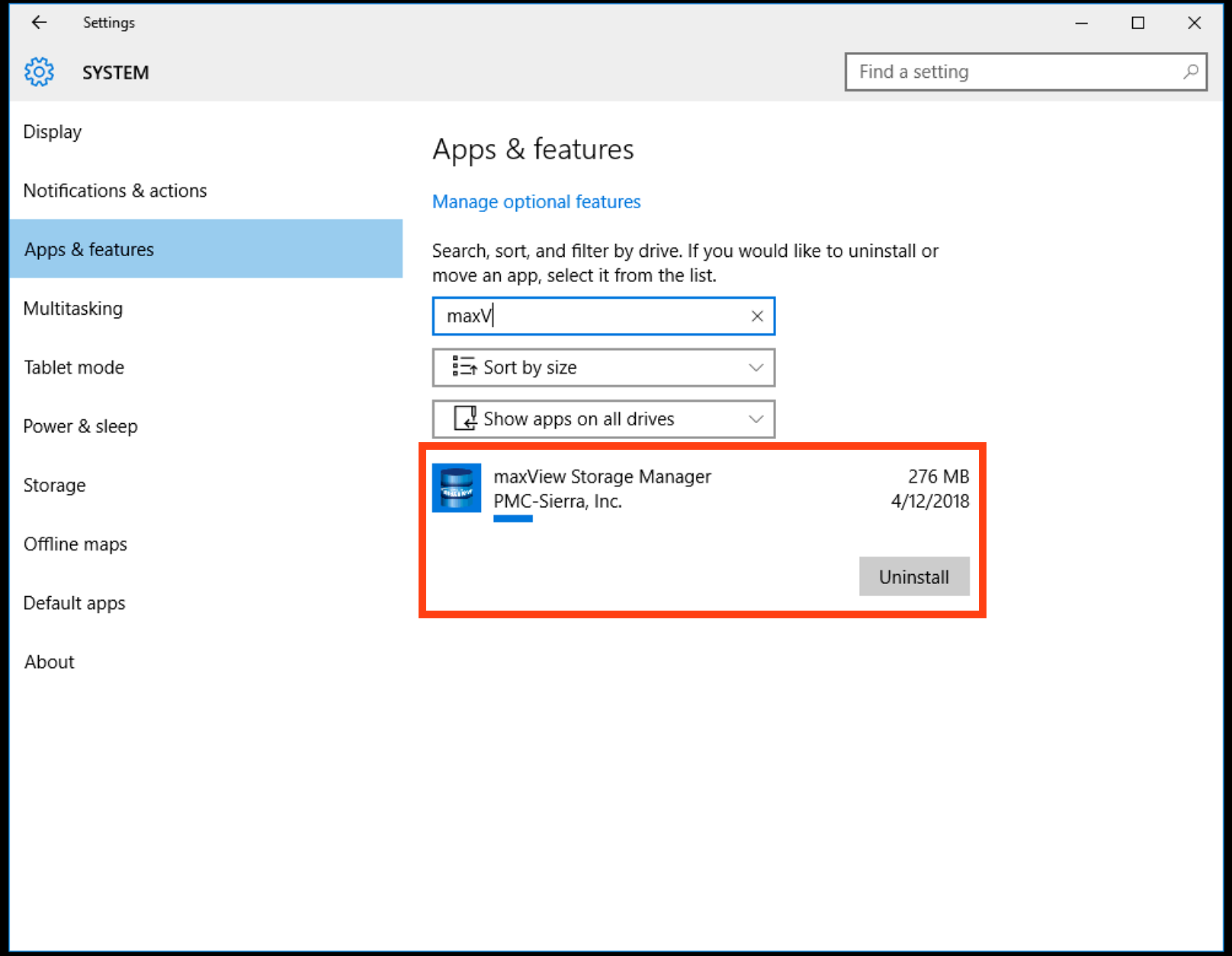Open the About page
1232x956 pixels.
(206, 662)
